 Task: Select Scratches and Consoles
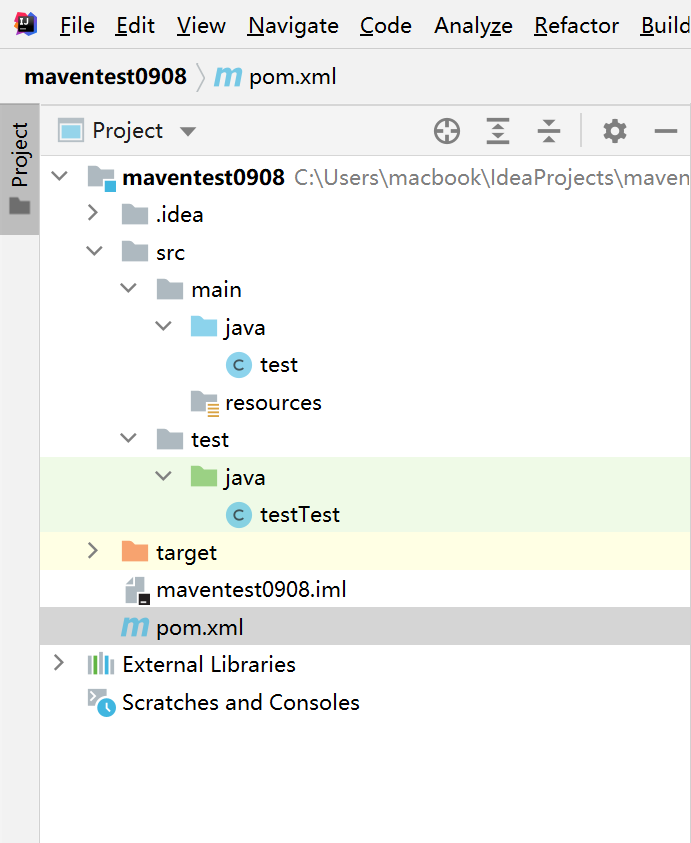tap(241, 703)
